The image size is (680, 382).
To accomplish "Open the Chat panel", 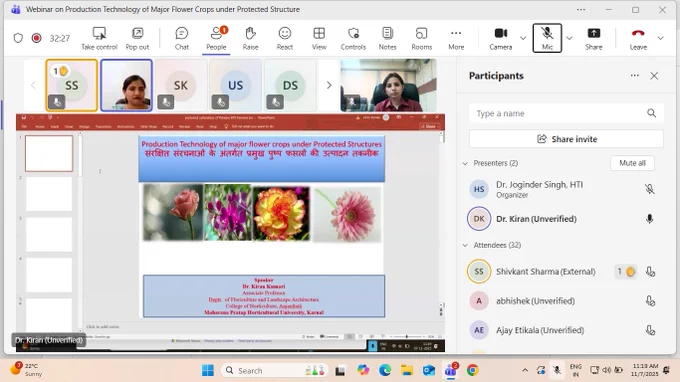I will (x=182, y=38).
